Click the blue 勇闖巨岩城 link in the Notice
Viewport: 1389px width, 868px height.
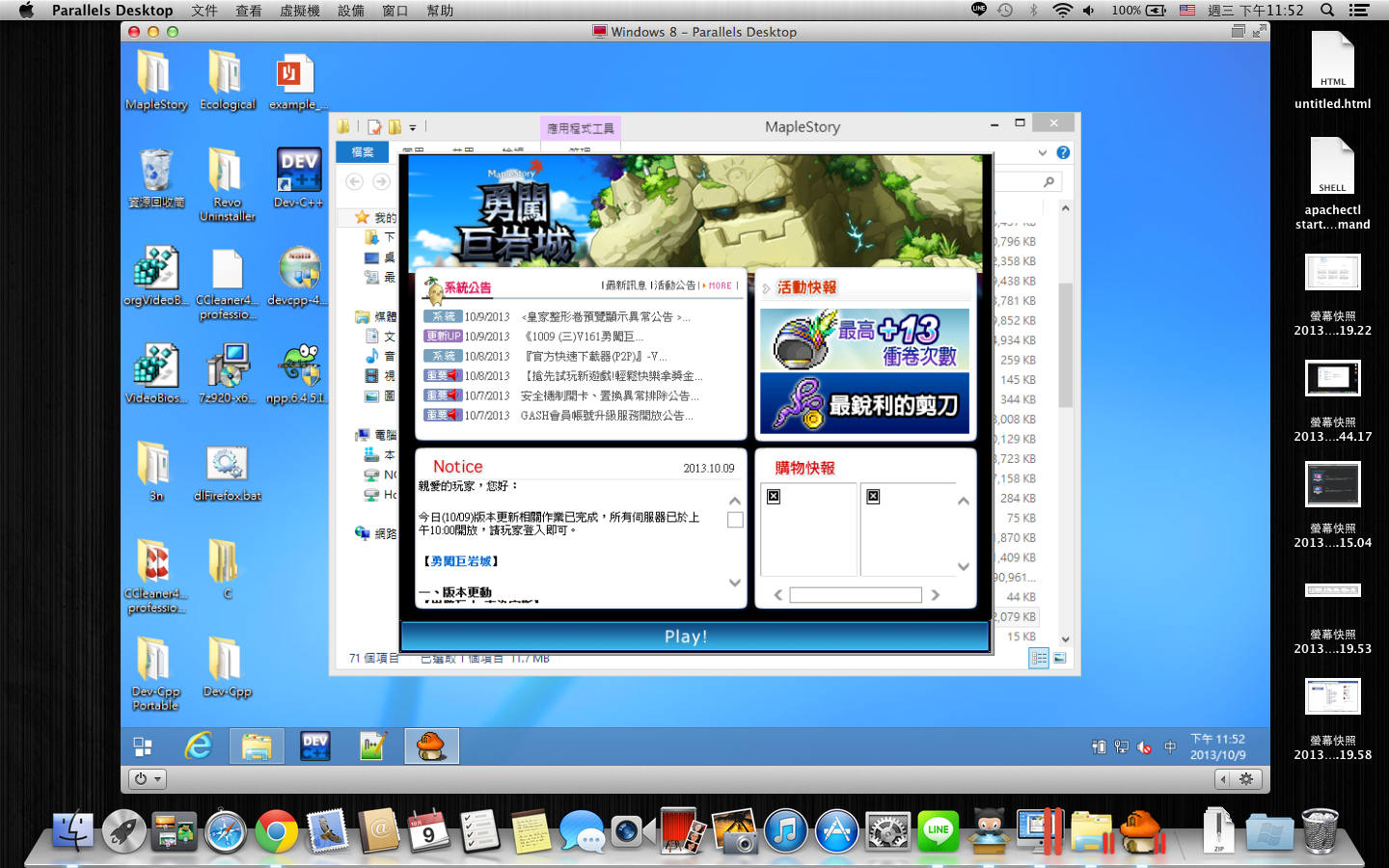pos(460,561)
